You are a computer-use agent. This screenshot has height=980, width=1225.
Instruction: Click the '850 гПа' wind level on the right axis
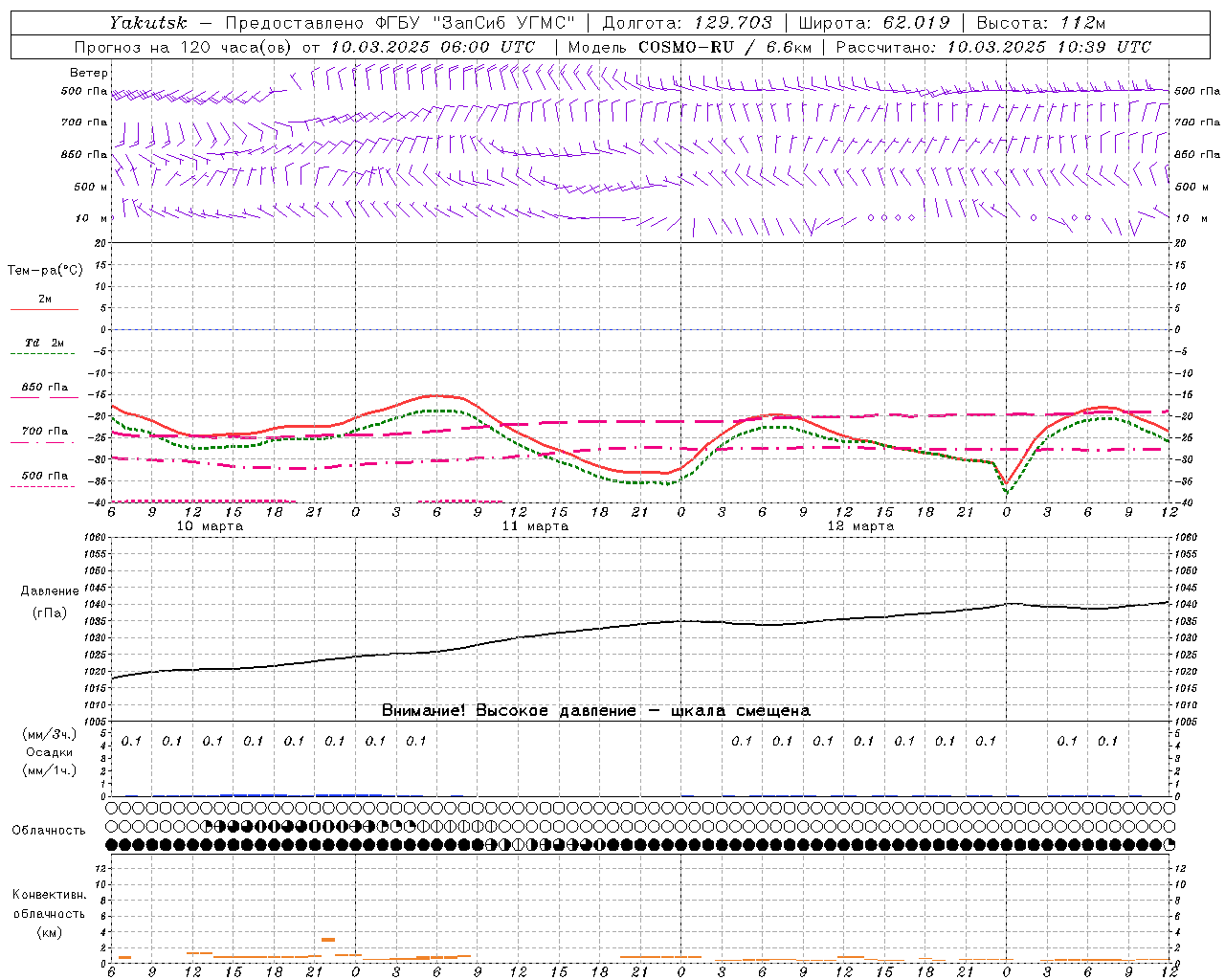tap(1197, 154)
